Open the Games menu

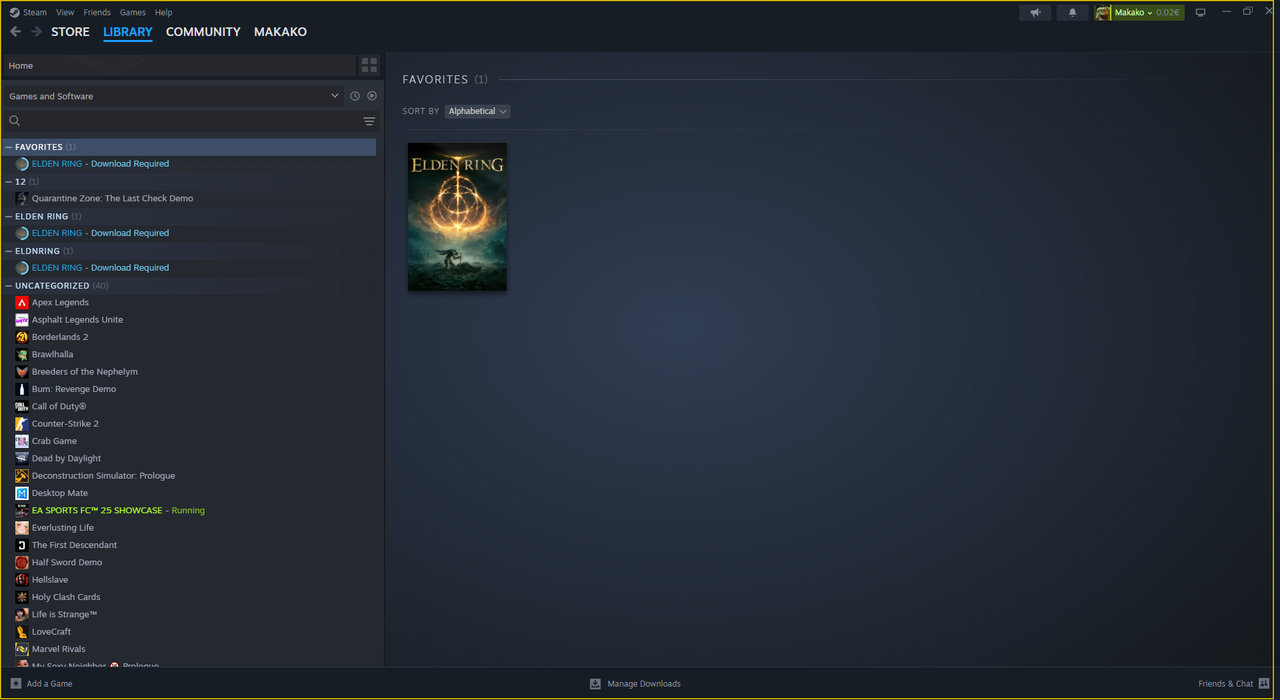click(x=132, y=12)
